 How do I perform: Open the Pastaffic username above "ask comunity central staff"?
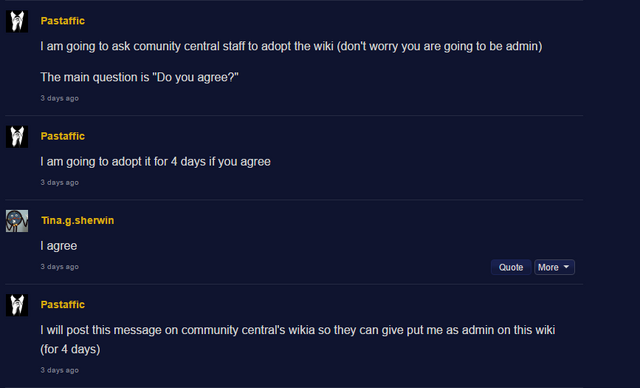click(x=62, y=21)
